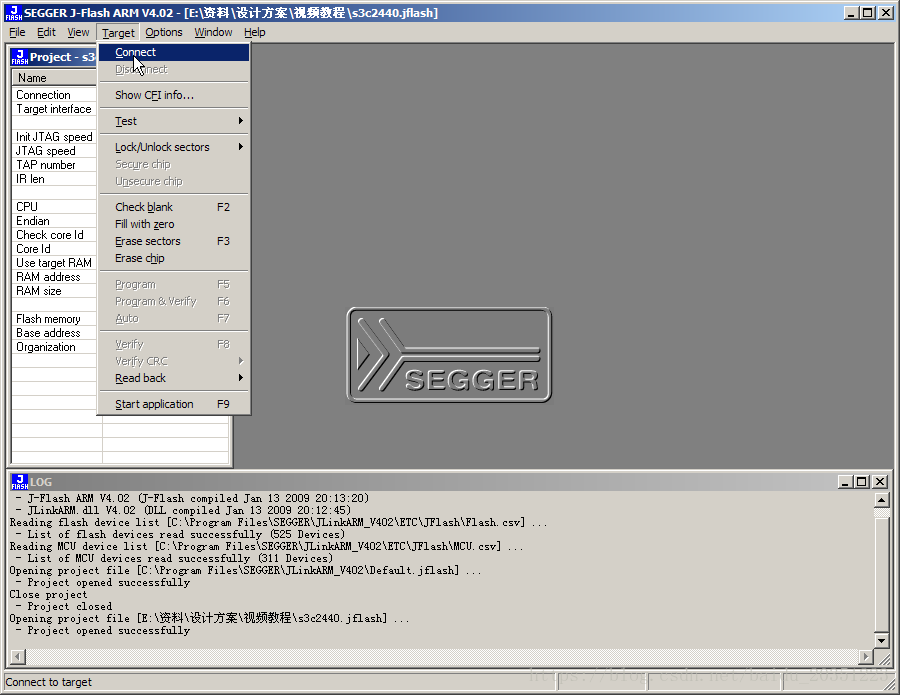Screen dimensions: 900x695
Task: Select the Connection row
Action: pos(55,95)
